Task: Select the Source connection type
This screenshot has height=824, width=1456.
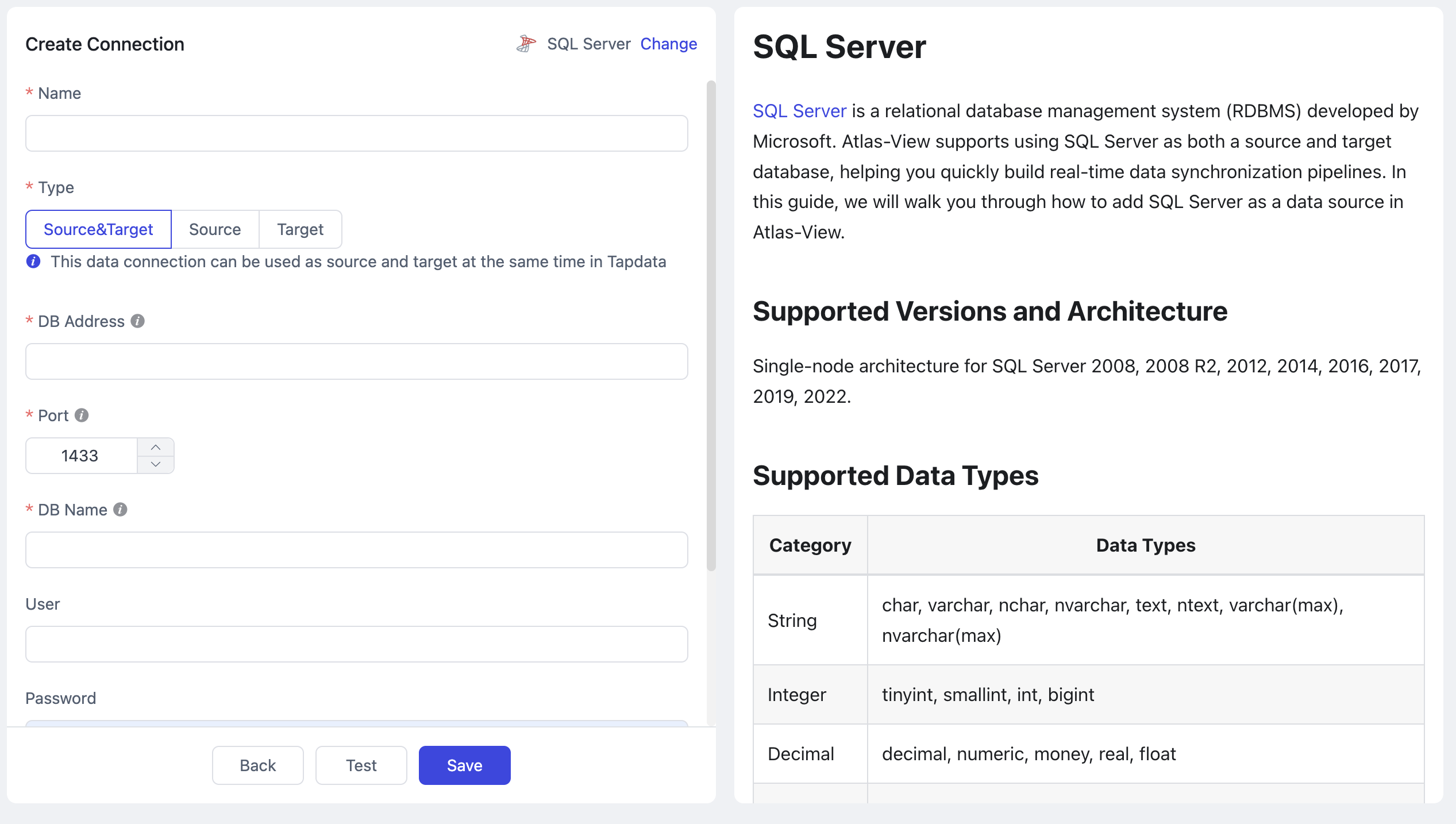Action: tap(215, 229)
